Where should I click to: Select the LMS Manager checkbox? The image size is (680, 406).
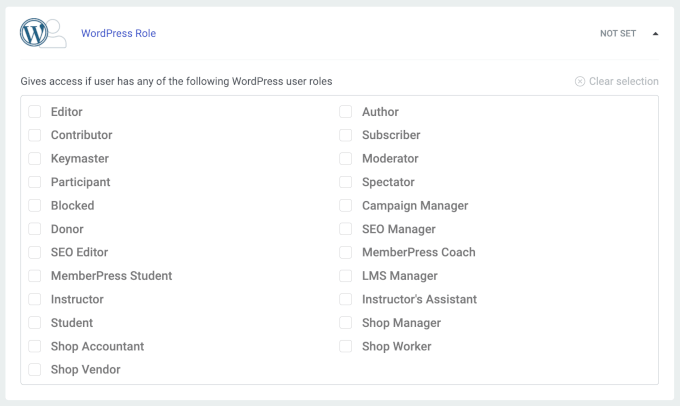[346, 276]
